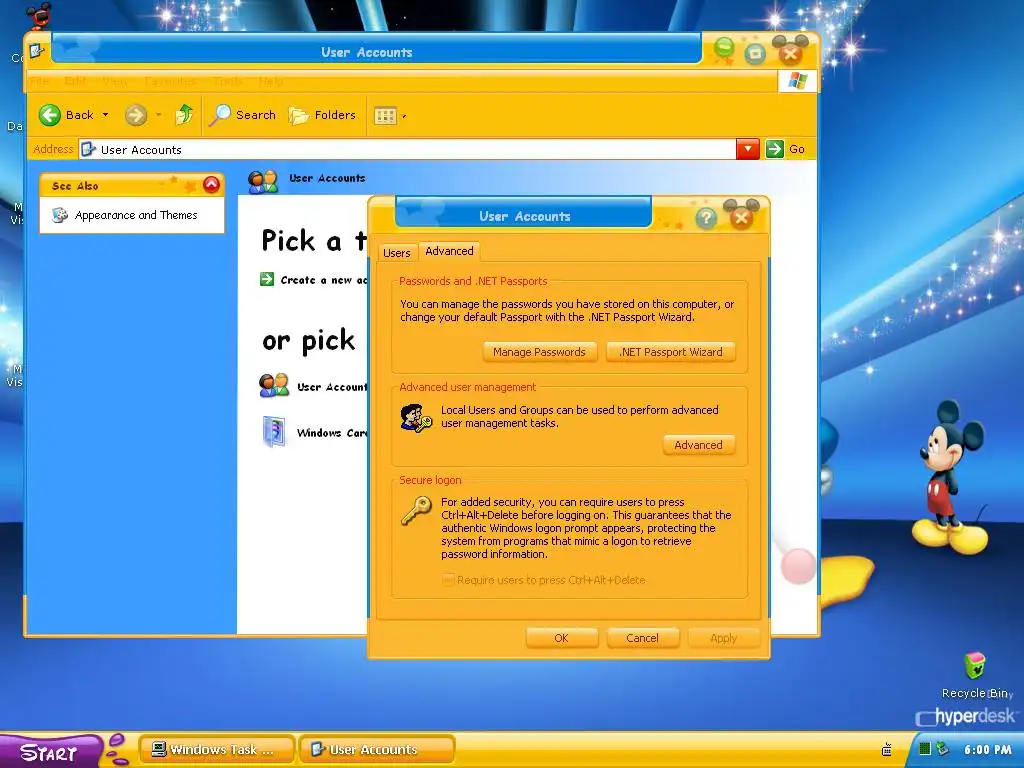Click the Windows CardSpace icon
Image resolution: width=1024 pixels, height=768 pixels.
coord(274,432)
